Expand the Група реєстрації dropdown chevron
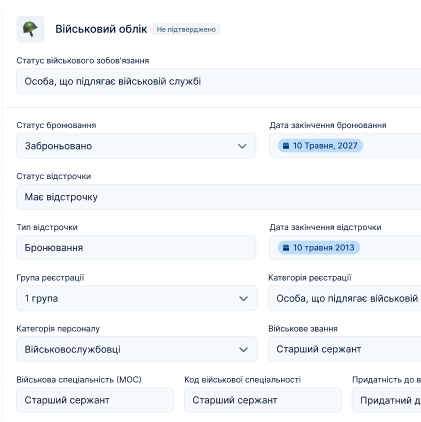421x422 pixels. (243, 298)
